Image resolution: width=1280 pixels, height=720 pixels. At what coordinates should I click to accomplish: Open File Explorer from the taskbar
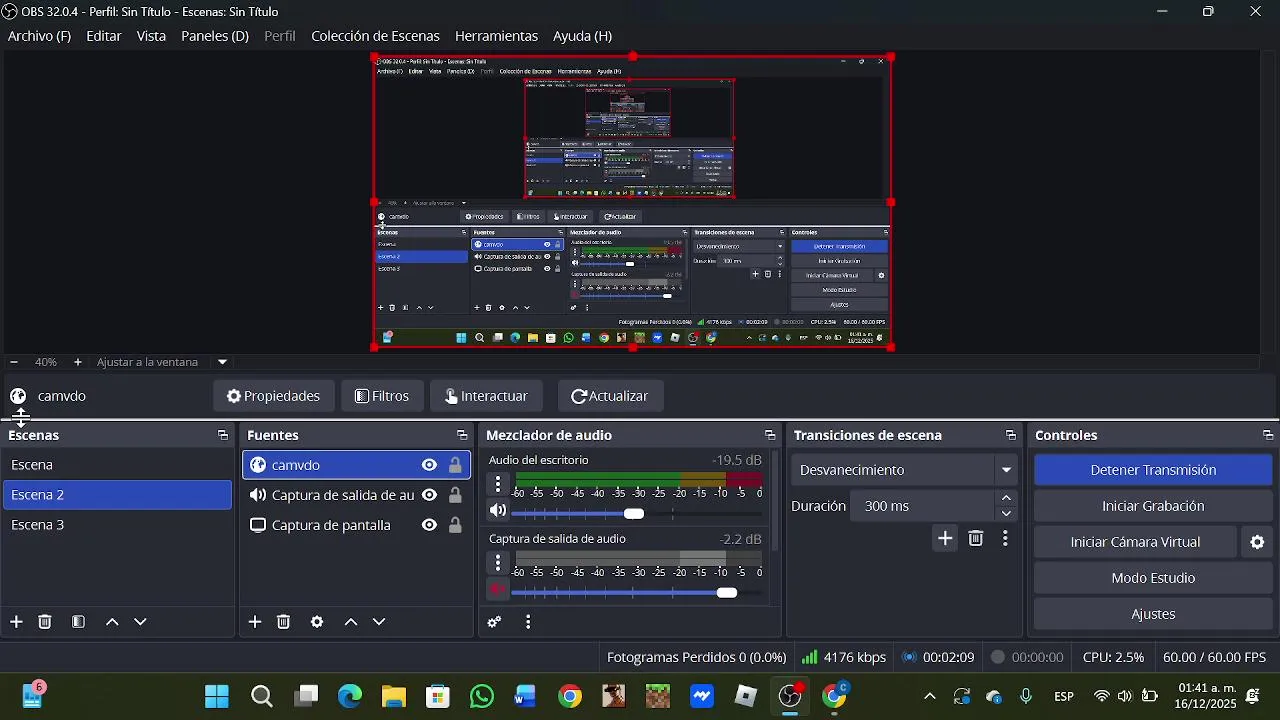coord(394,696)
